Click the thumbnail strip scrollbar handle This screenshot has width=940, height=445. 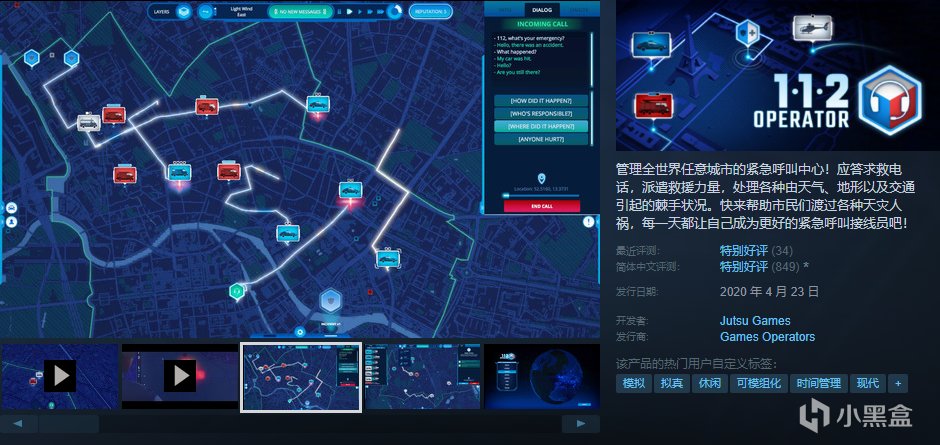(69, 424)
